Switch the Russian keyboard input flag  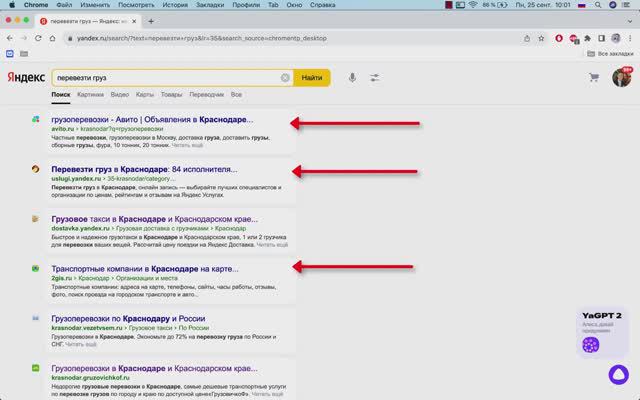point(582,5)
